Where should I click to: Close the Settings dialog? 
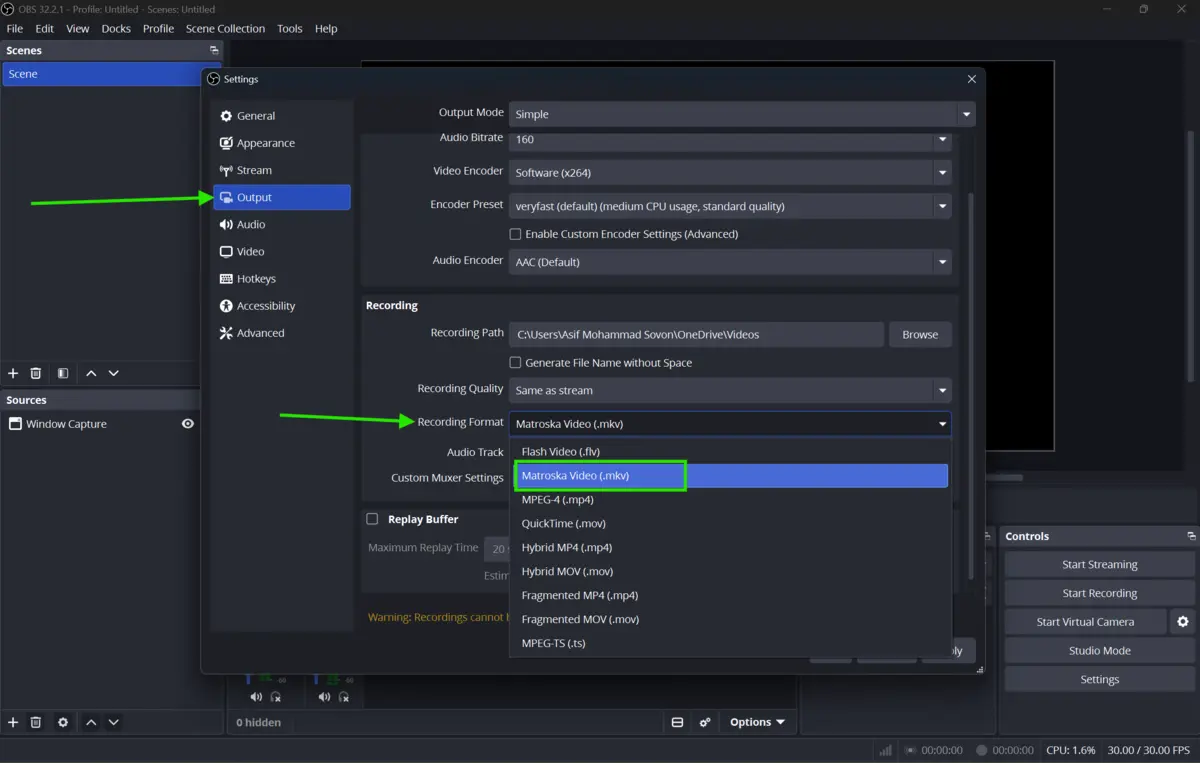point(972,79)
